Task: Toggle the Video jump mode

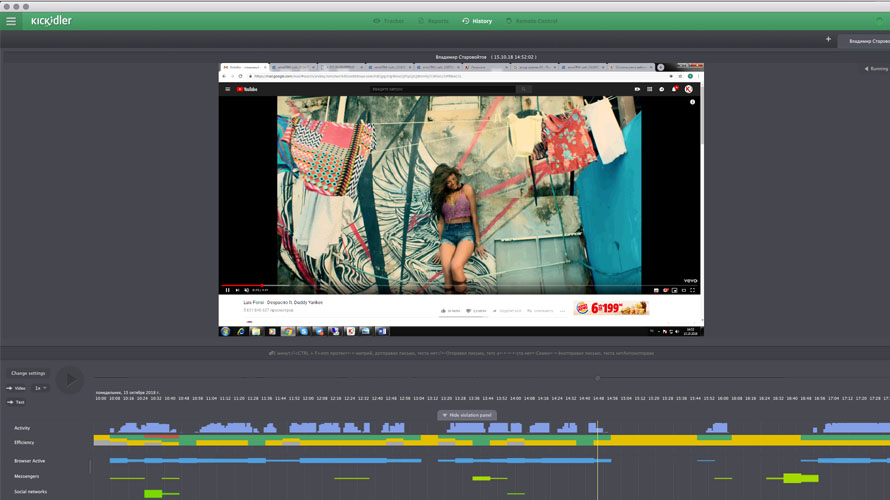Action: (x=16, y=388)
